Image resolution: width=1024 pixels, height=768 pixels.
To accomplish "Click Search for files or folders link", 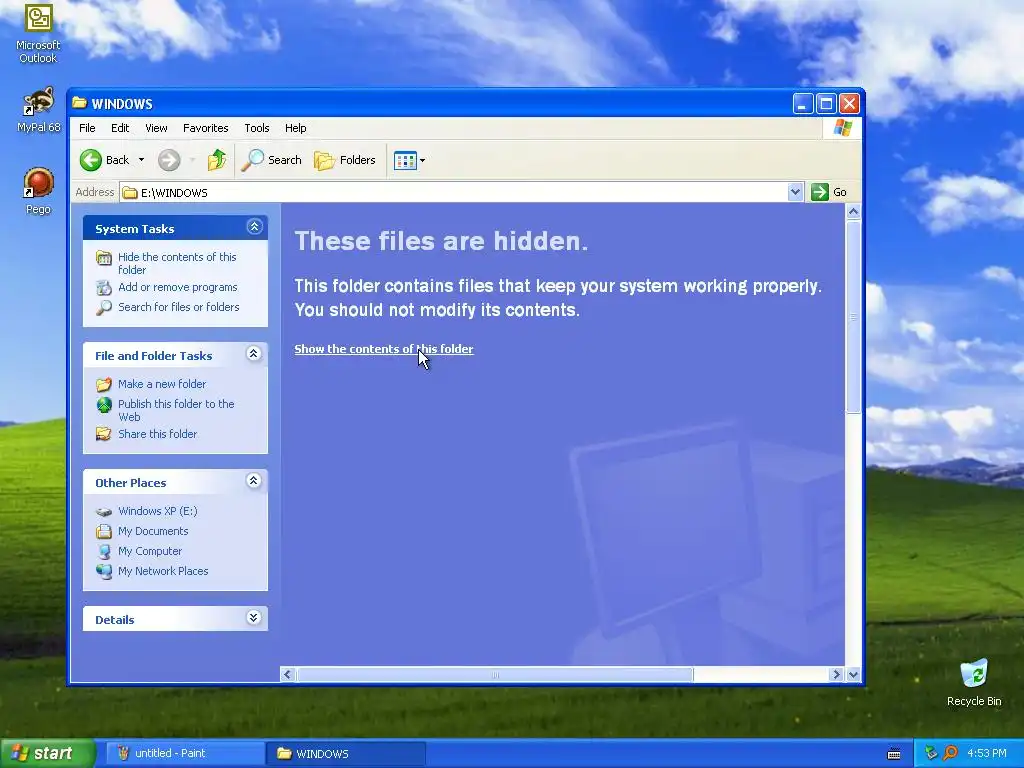I will (x=178, y=307).
